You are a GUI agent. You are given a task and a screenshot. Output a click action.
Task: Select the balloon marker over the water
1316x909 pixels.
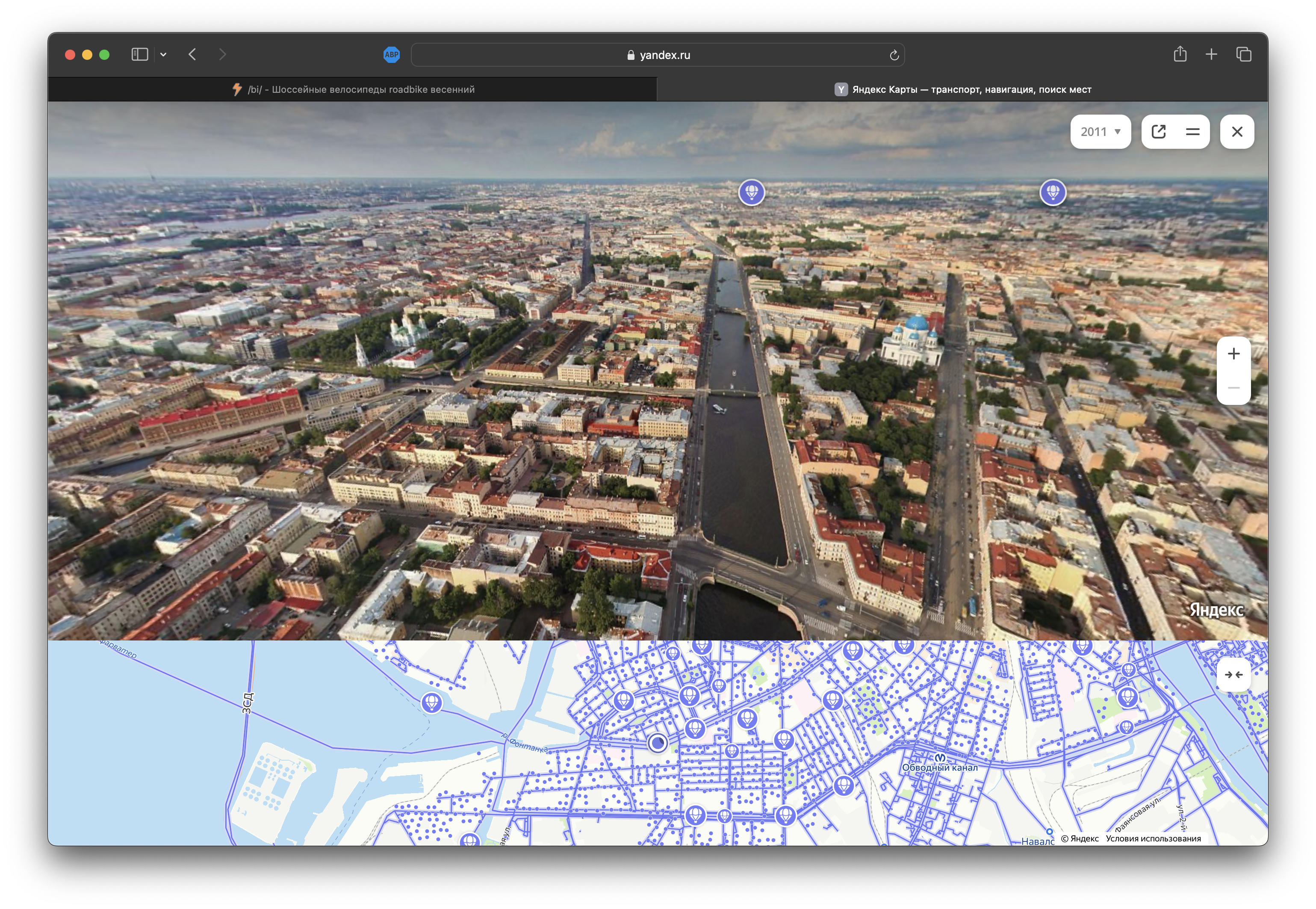click(432, 702)
